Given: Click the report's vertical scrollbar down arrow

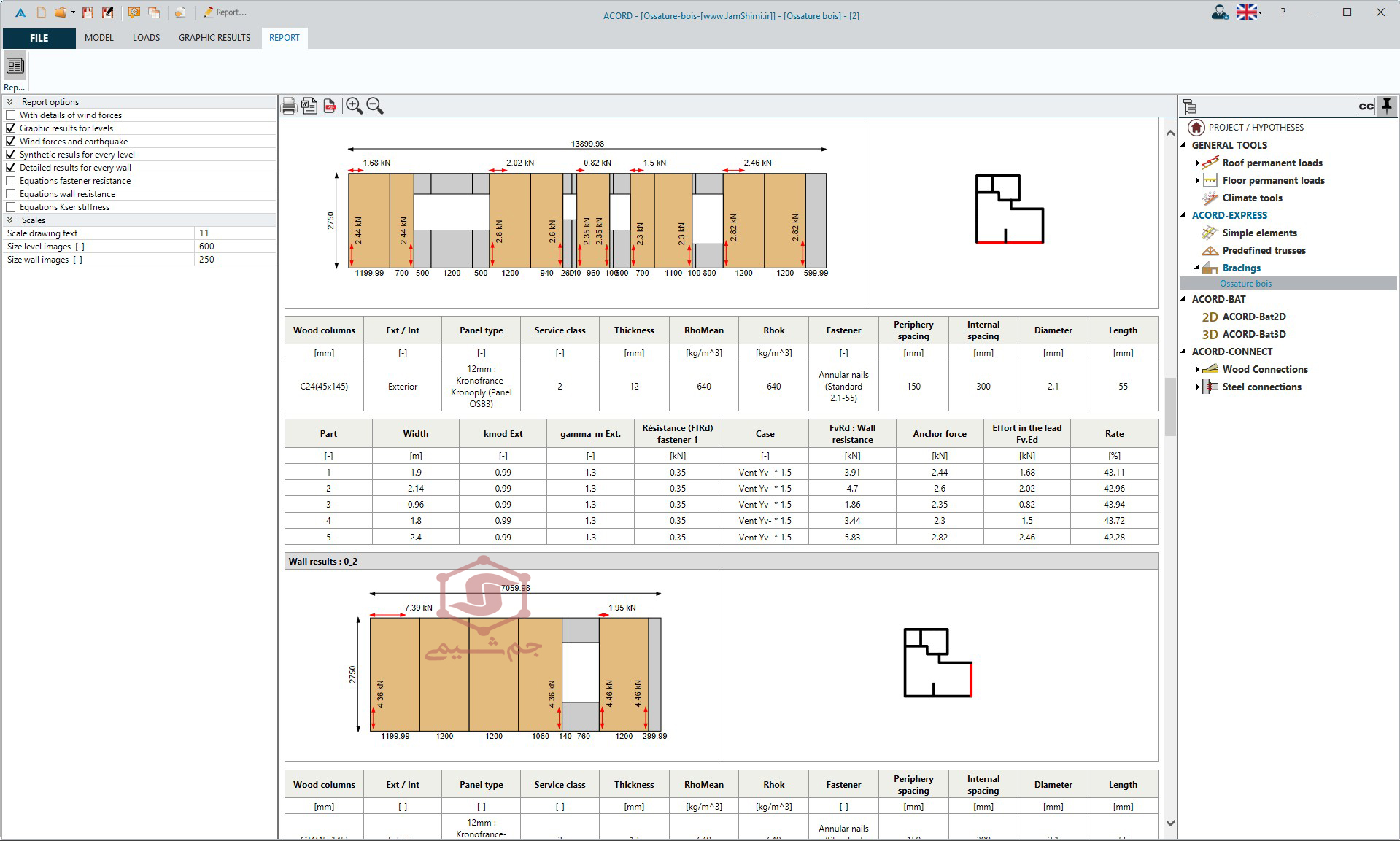Looking at the screenshot, I should click(1170, 823).
